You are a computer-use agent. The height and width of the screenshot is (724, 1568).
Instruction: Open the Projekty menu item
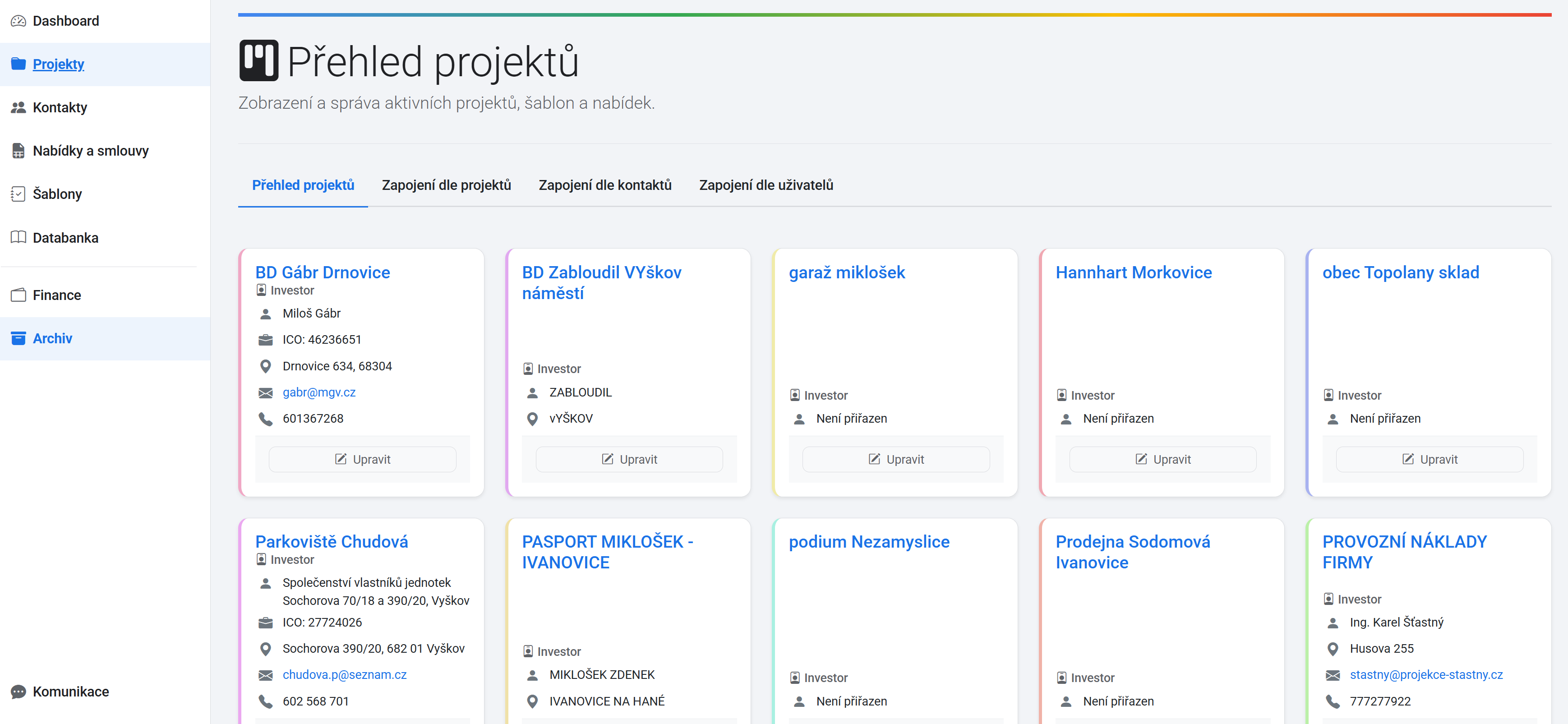click(x=59, y=65)
